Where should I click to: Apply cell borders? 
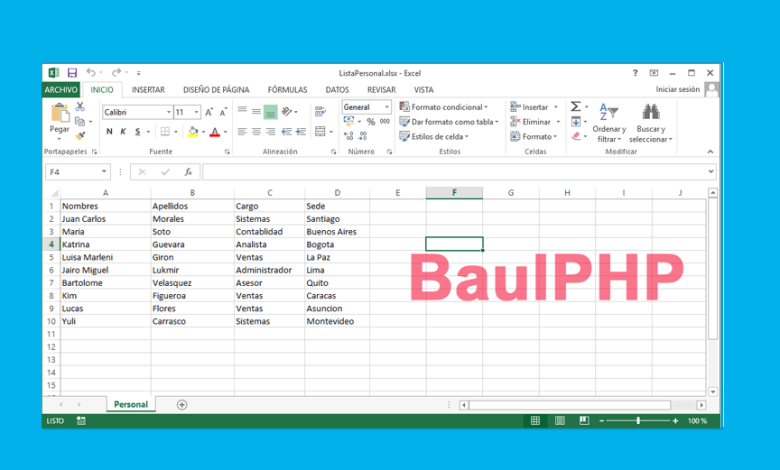(165, 132)
